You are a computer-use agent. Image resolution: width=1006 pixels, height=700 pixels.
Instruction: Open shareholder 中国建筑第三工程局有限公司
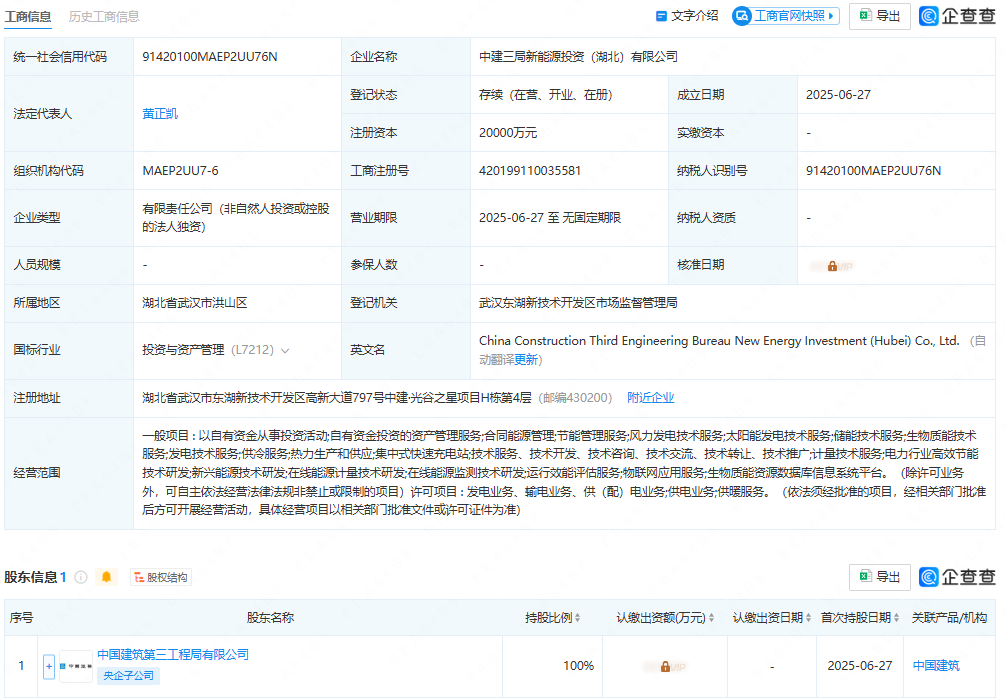[173, 654]
